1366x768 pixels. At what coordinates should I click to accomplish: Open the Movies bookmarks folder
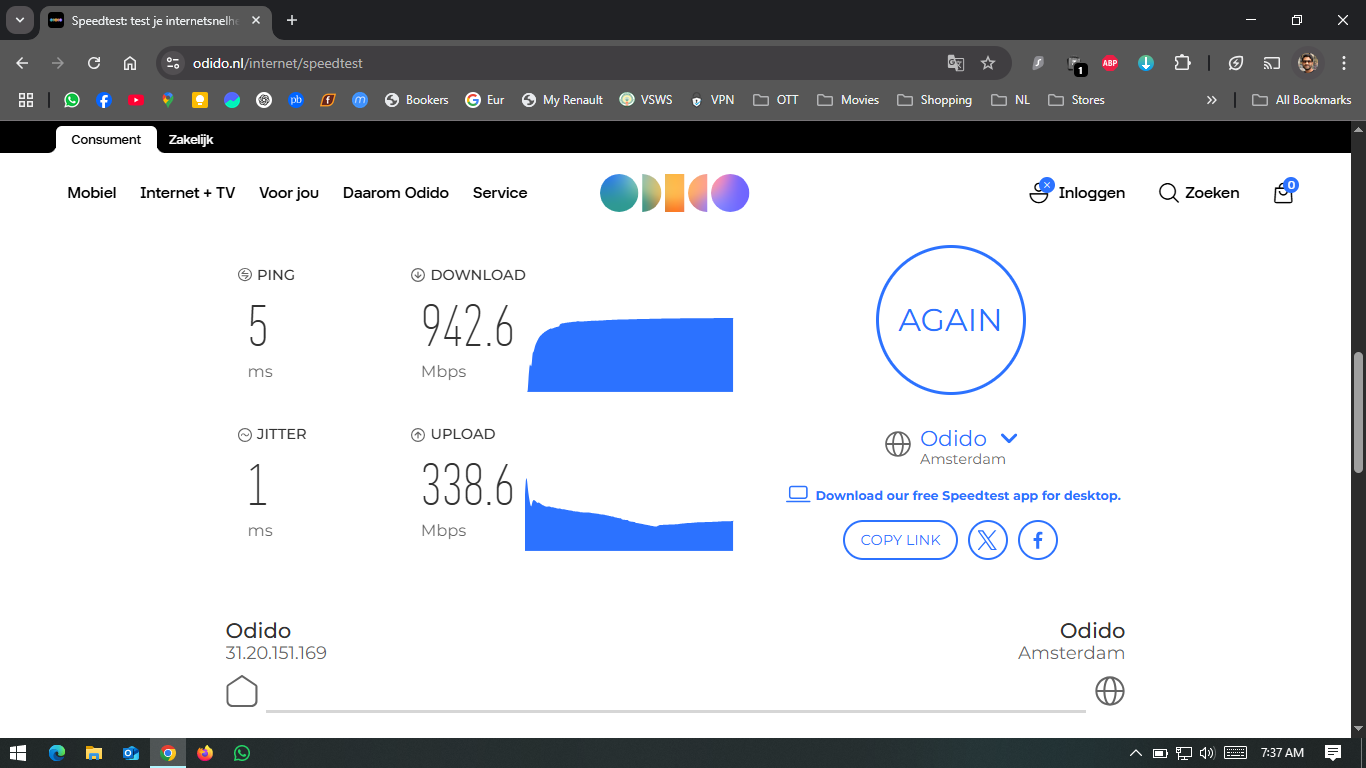848,100
